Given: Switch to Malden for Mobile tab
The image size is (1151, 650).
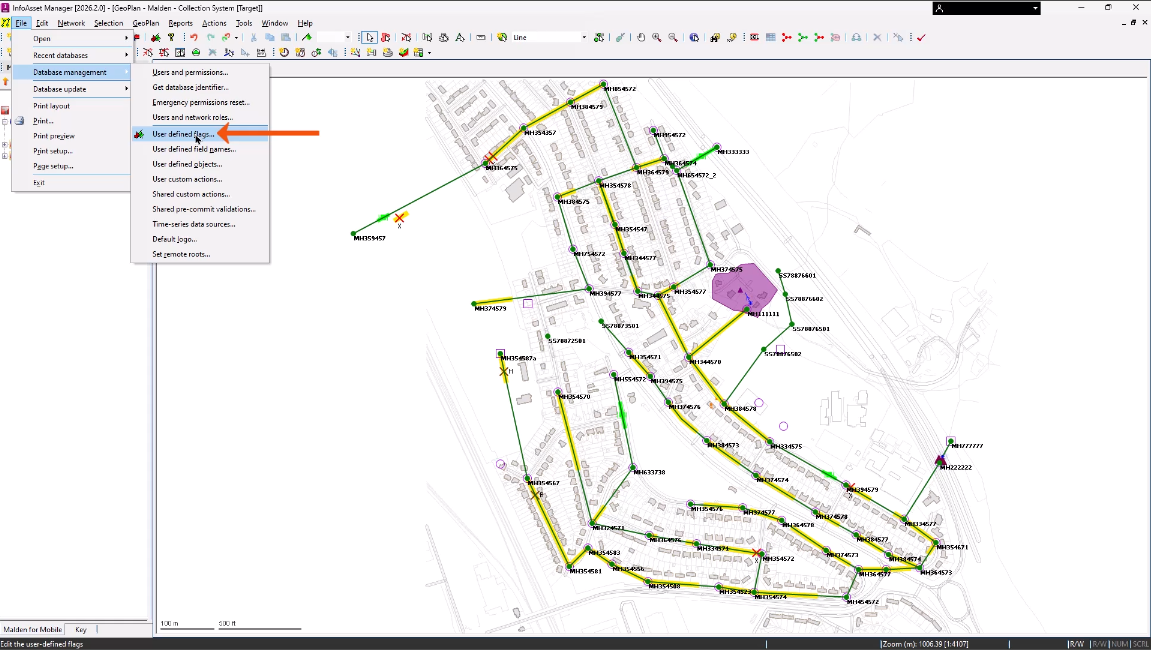Looking at the screenshot, I should click(33, 630).
